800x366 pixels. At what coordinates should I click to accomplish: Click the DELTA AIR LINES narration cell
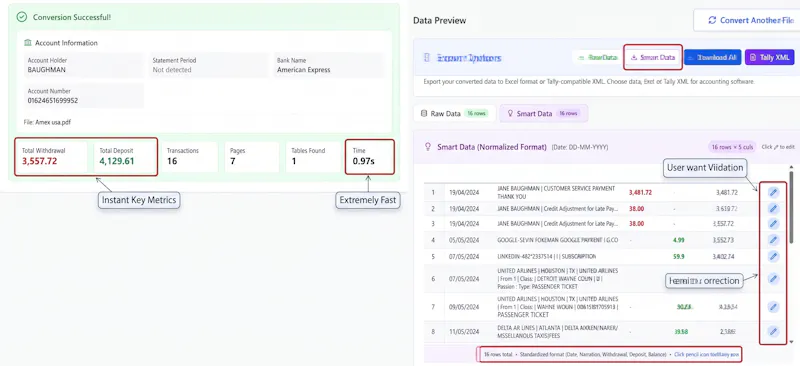click(x=558, y=331)
